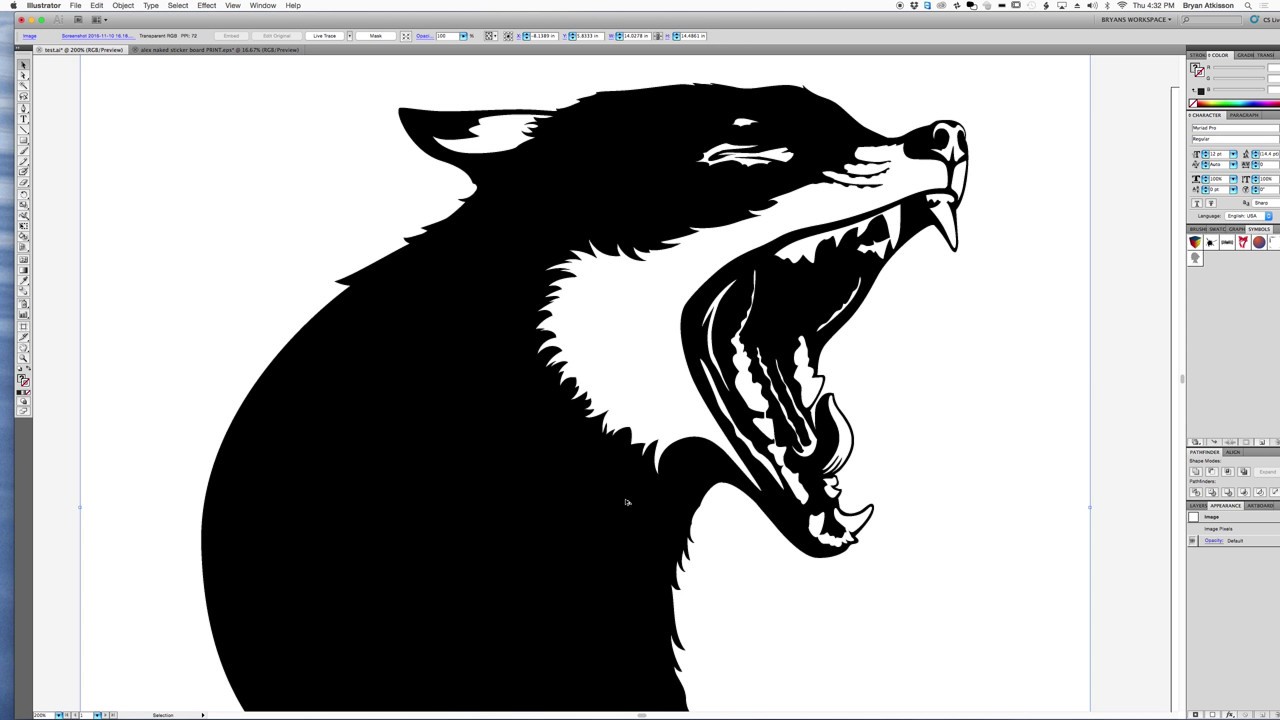Click first shape mode Unite icon
The image size is (1280, 720).
tap(1196, 472)
